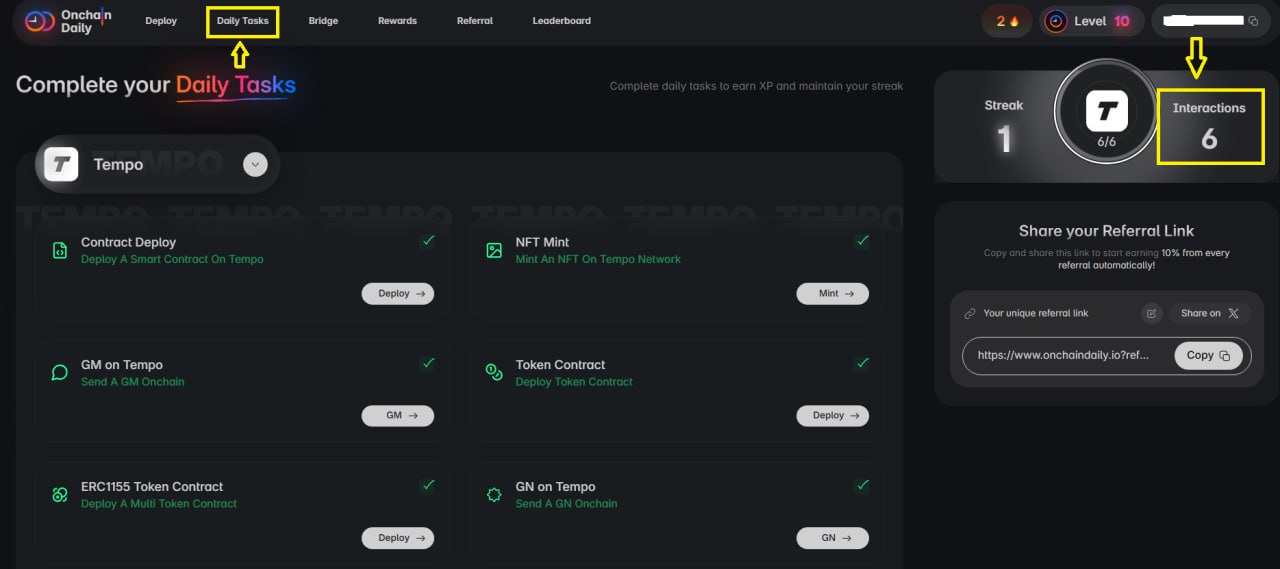Open the Level 10 profile badge
The width and height of the screenshot is (1280, 569).
(x=1090, y=21)
